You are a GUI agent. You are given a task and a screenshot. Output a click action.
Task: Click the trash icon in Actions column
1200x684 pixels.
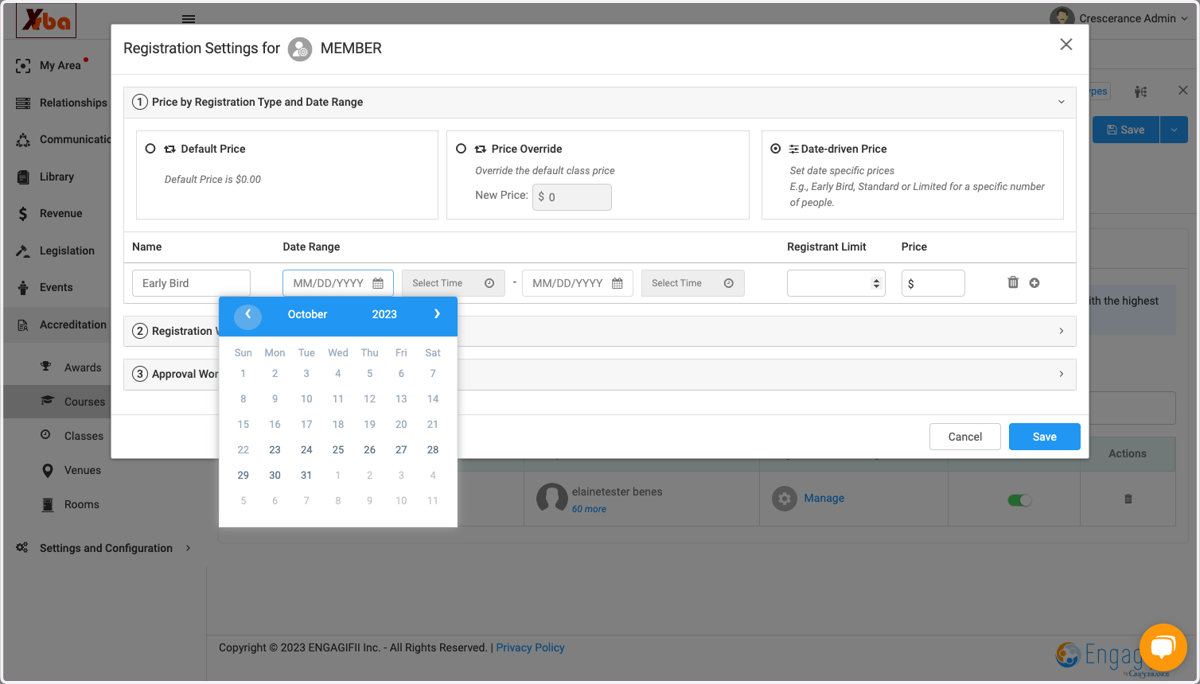click(1128, 498)
